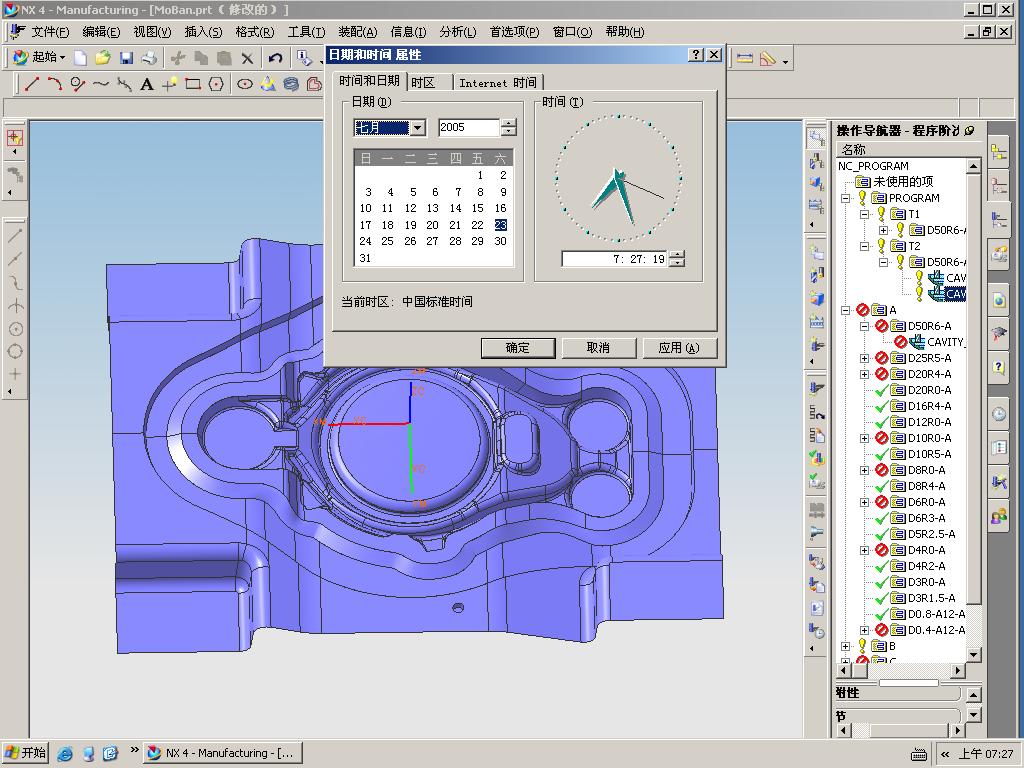1024x768 pixels.
Task: Increase the year with up spinner arrow
Action: point(509,123)
